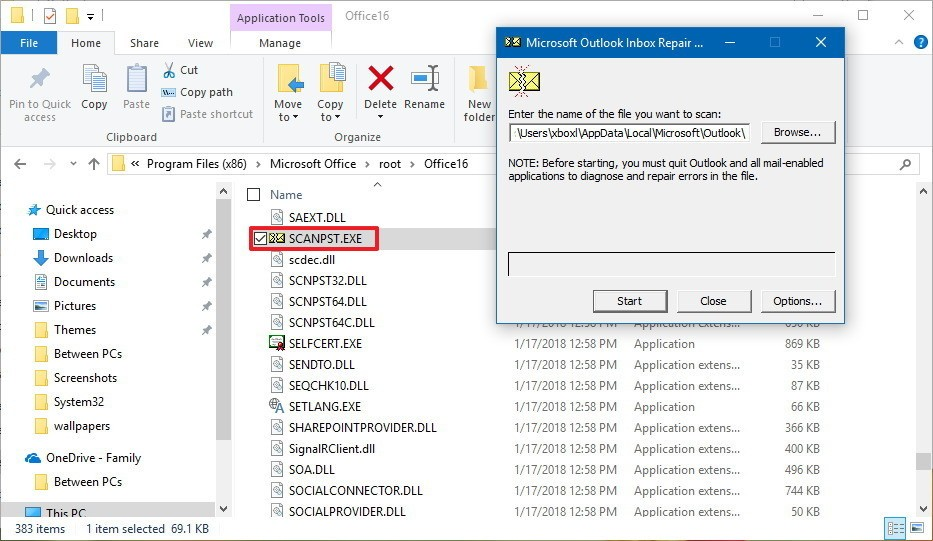Switch to the View ribbon tab

coord(200,43)
